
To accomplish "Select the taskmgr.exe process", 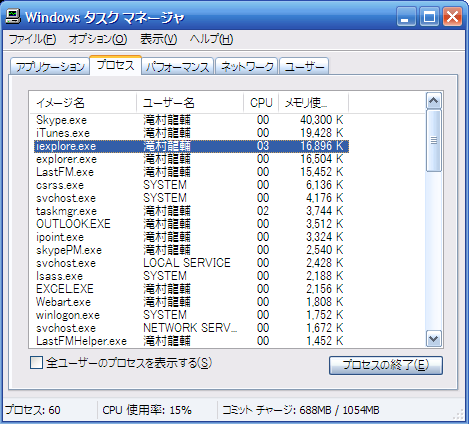I will (192, 211).
